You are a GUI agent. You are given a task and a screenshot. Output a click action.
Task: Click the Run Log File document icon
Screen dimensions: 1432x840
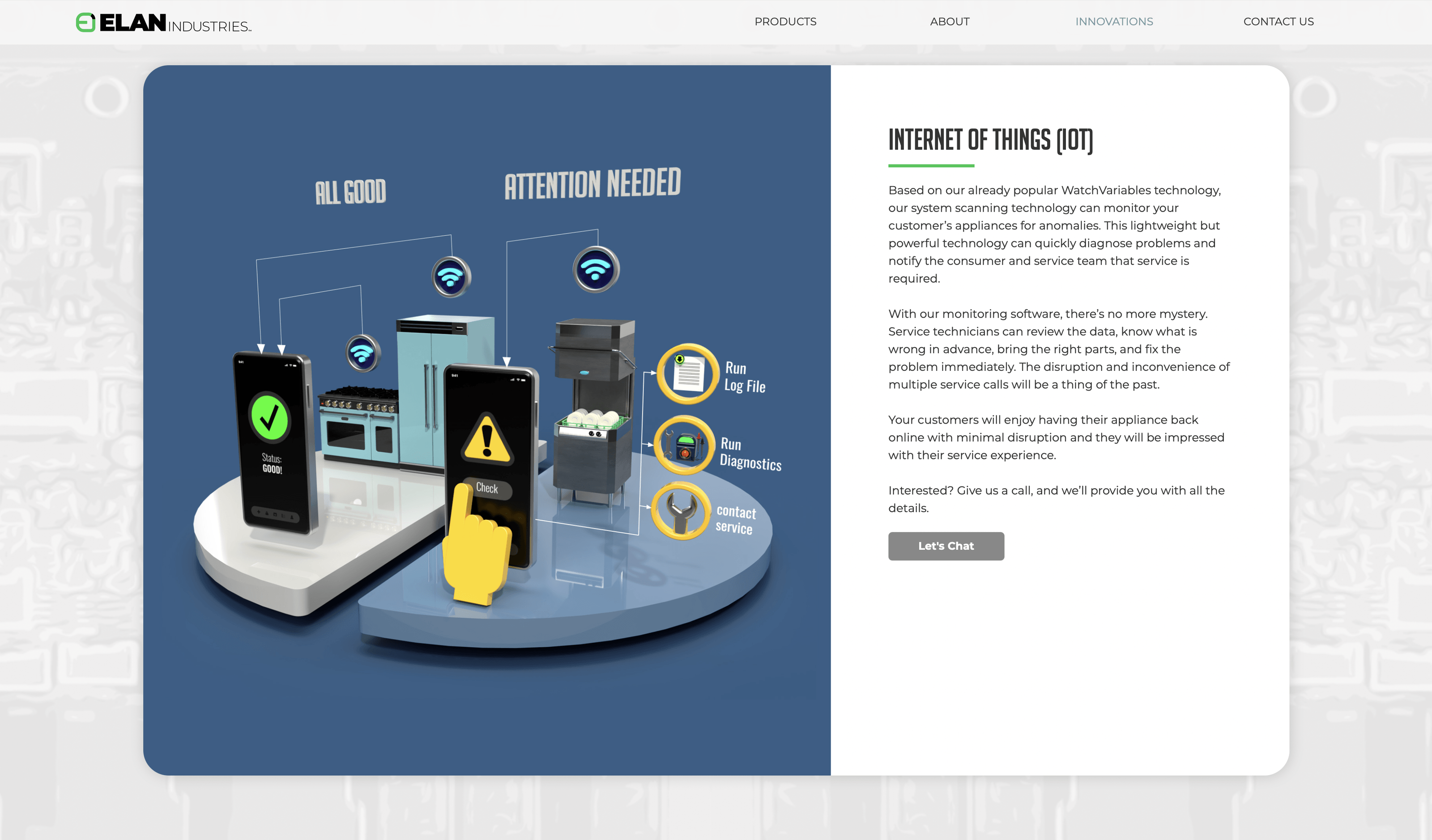coord(688,374)
